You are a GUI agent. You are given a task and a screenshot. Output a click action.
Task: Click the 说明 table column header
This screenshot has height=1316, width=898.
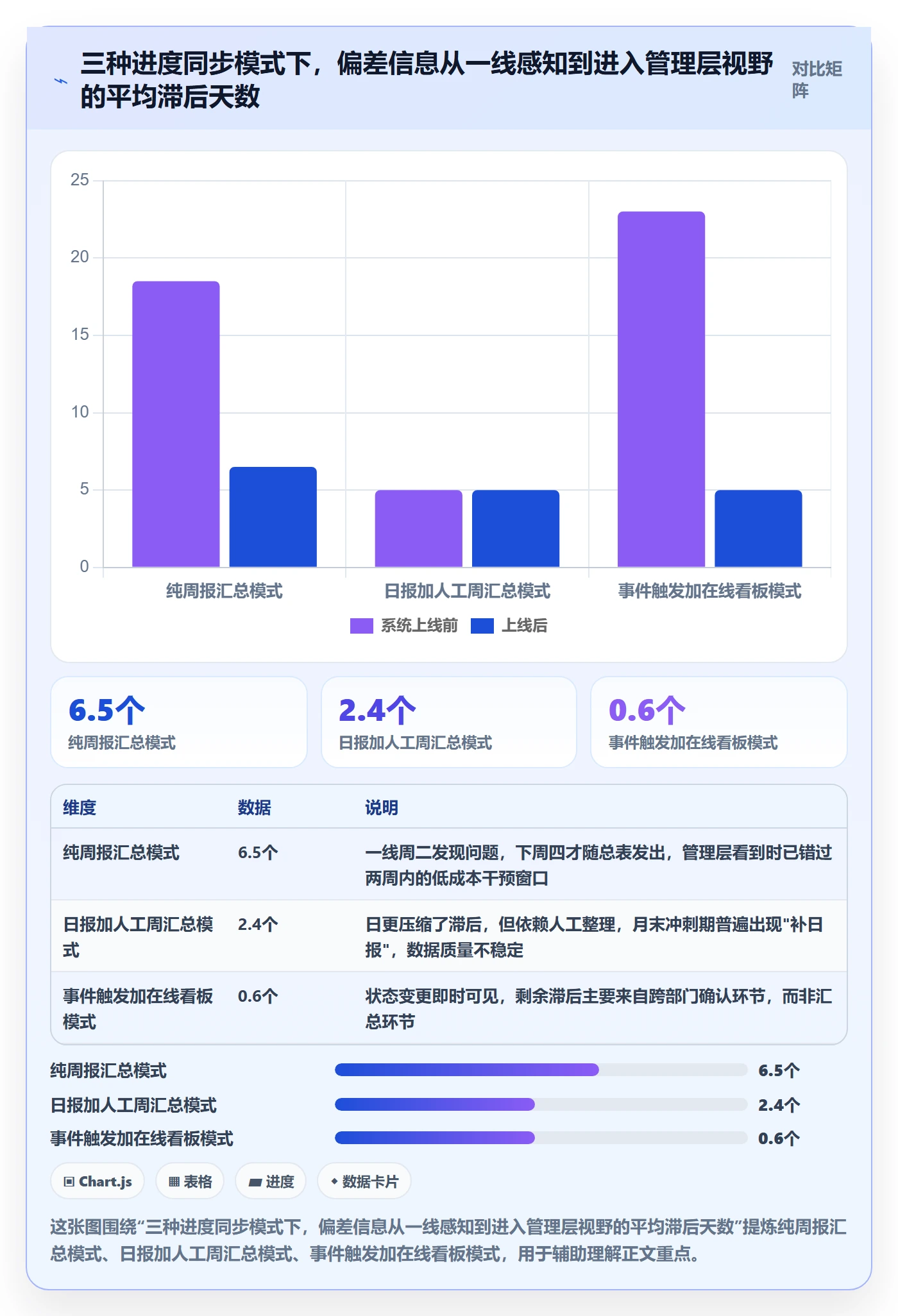tap(382, 807)
